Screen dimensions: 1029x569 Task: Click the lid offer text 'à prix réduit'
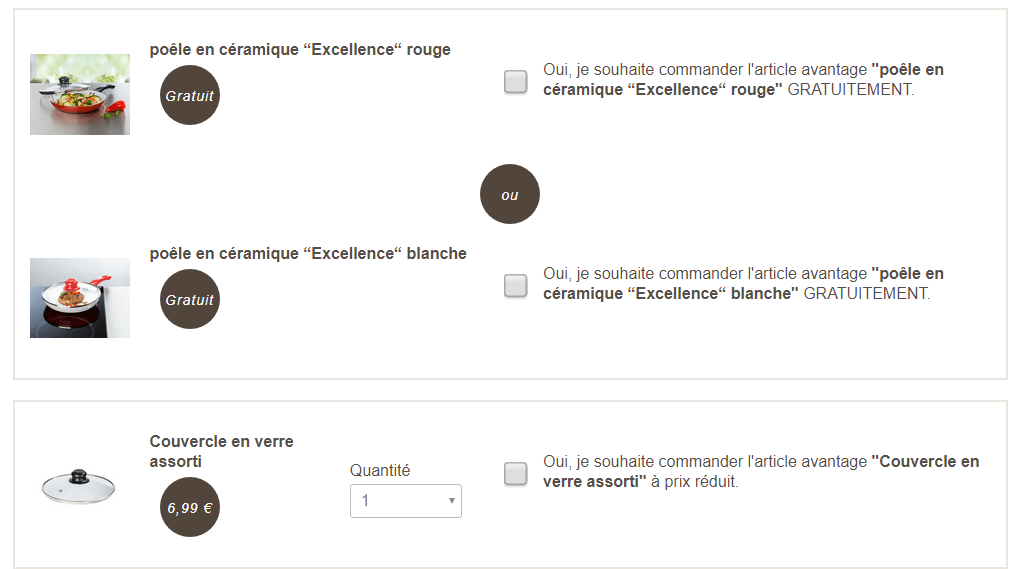click(x=695, y=482)
